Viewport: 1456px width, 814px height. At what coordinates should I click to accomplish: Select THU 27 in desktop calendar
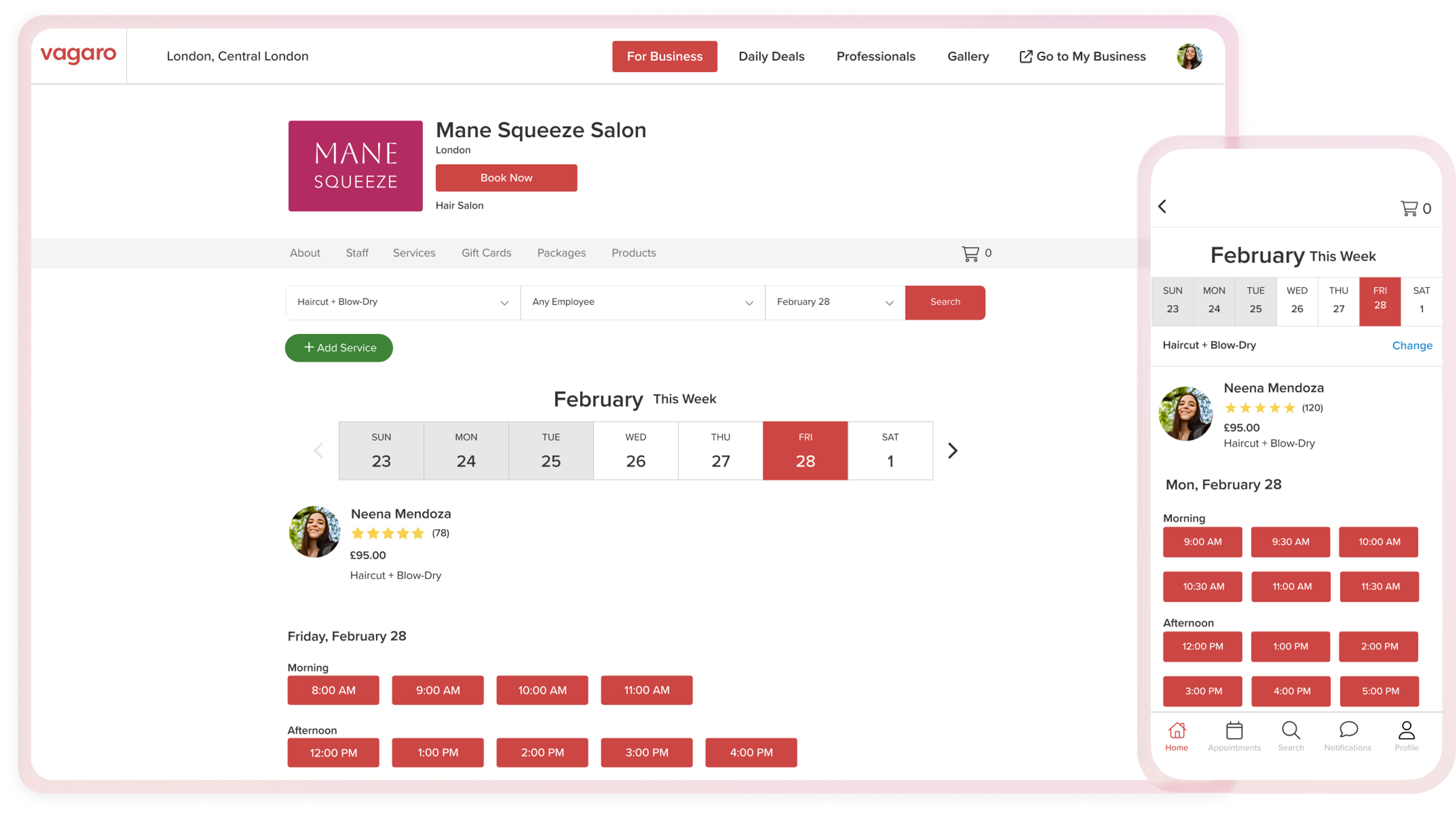point(720,450)
